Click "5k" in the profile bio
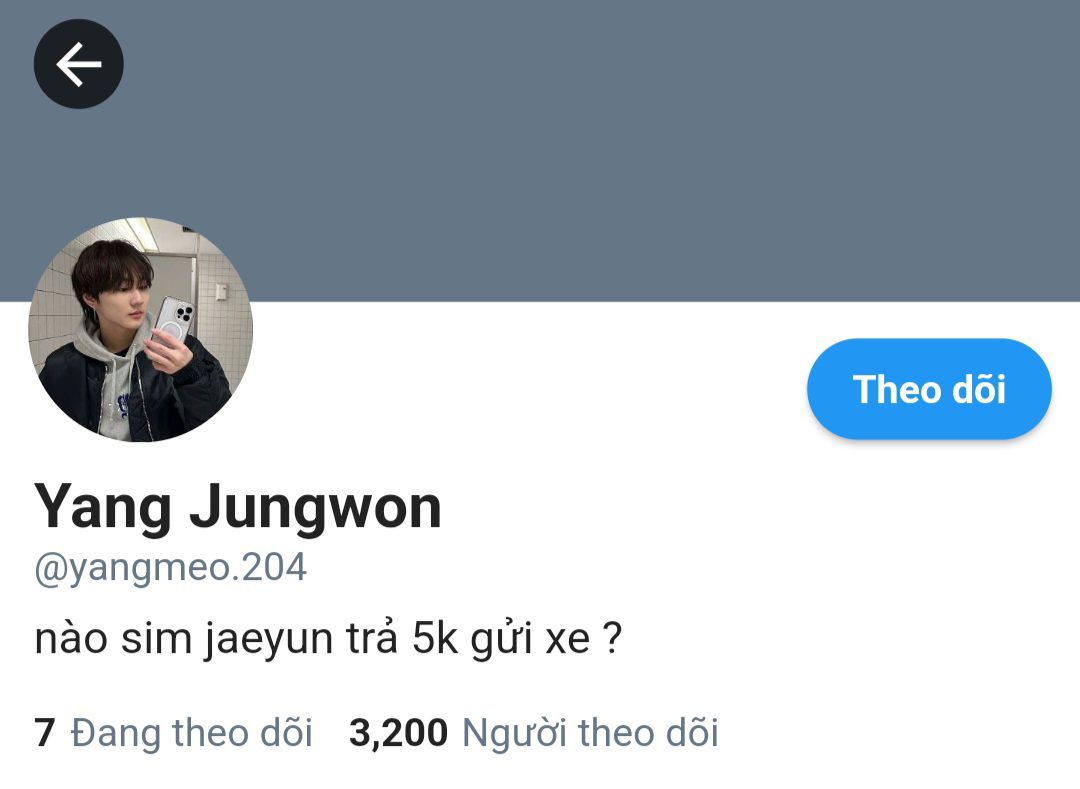1080x789 pixels. point(435,638)
